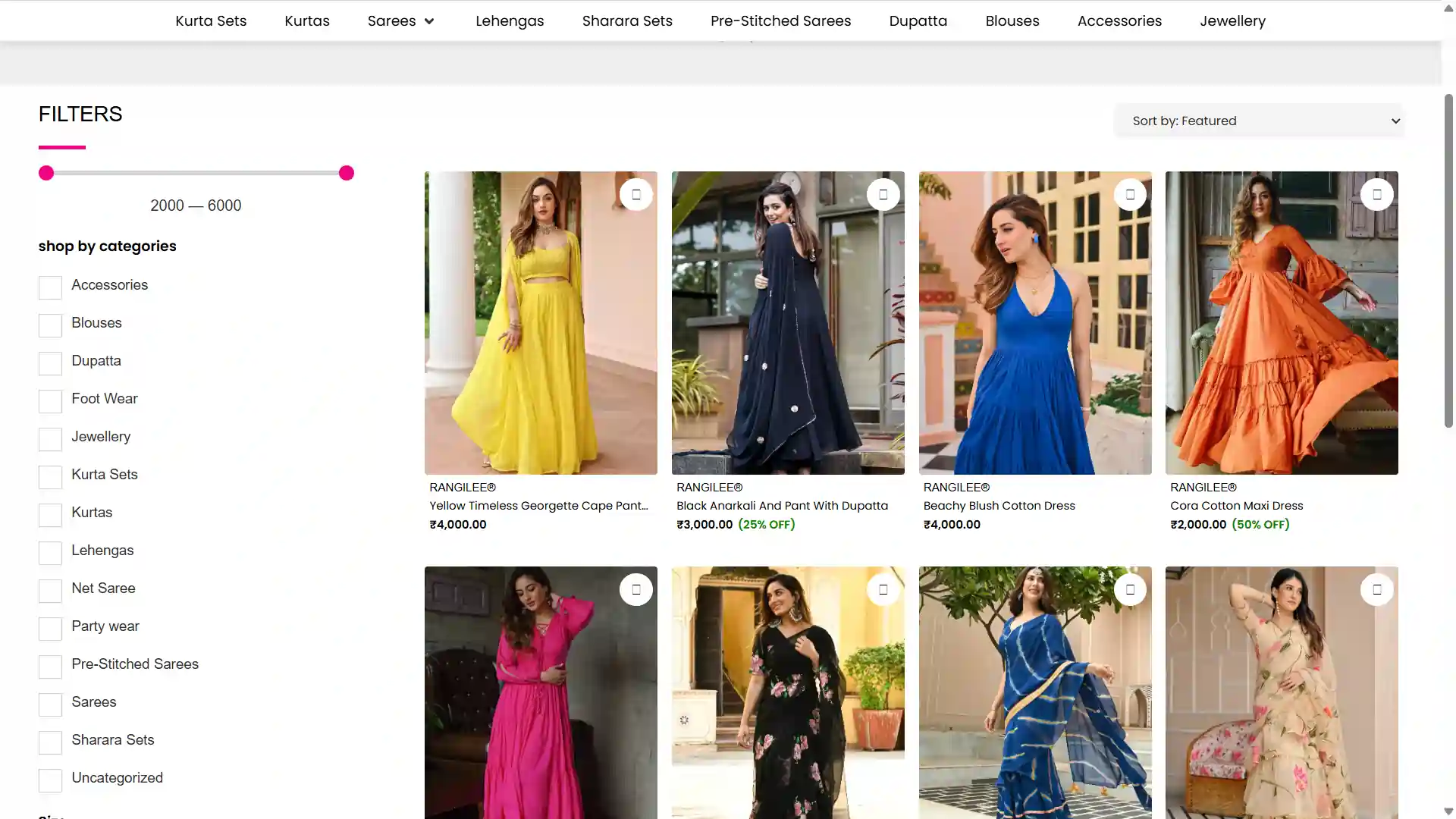Expand the Sarees menu chevron
Image resolution: width=1456 pixels, height=819 pixels.
(x=429, y=21)
